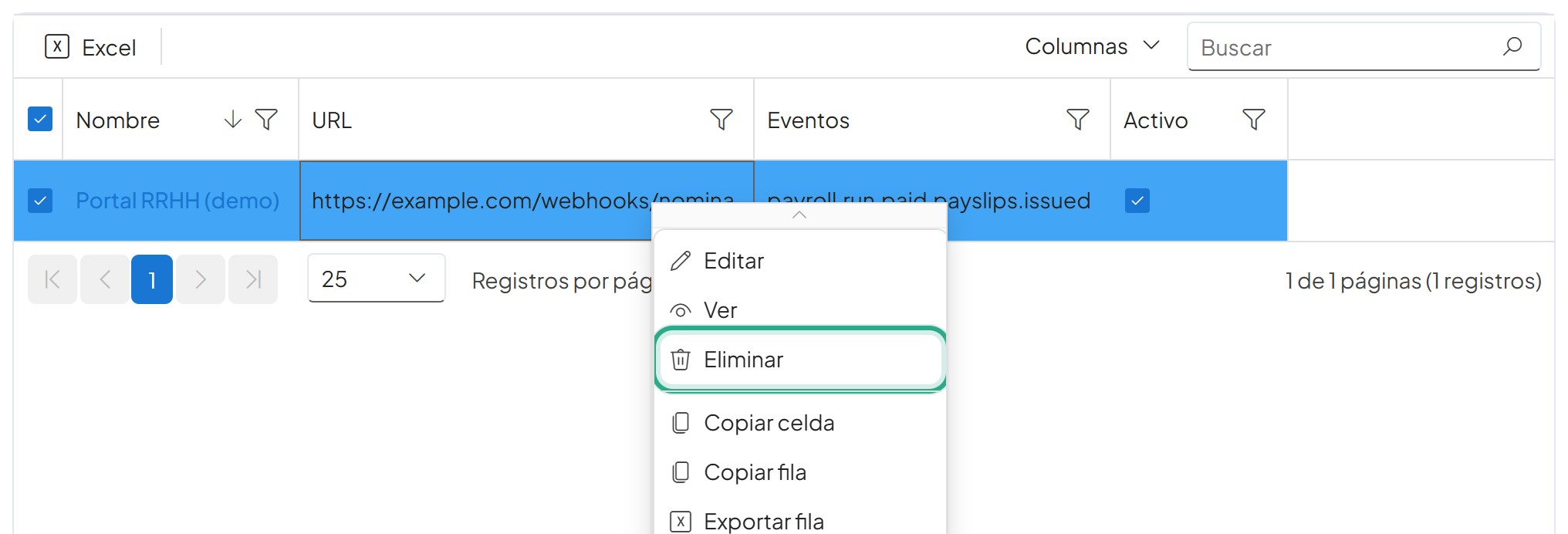Image resolution: width=1568 pixels, height=534 pixels.
Task: Go to the previous page
Action: click(105, 279)
